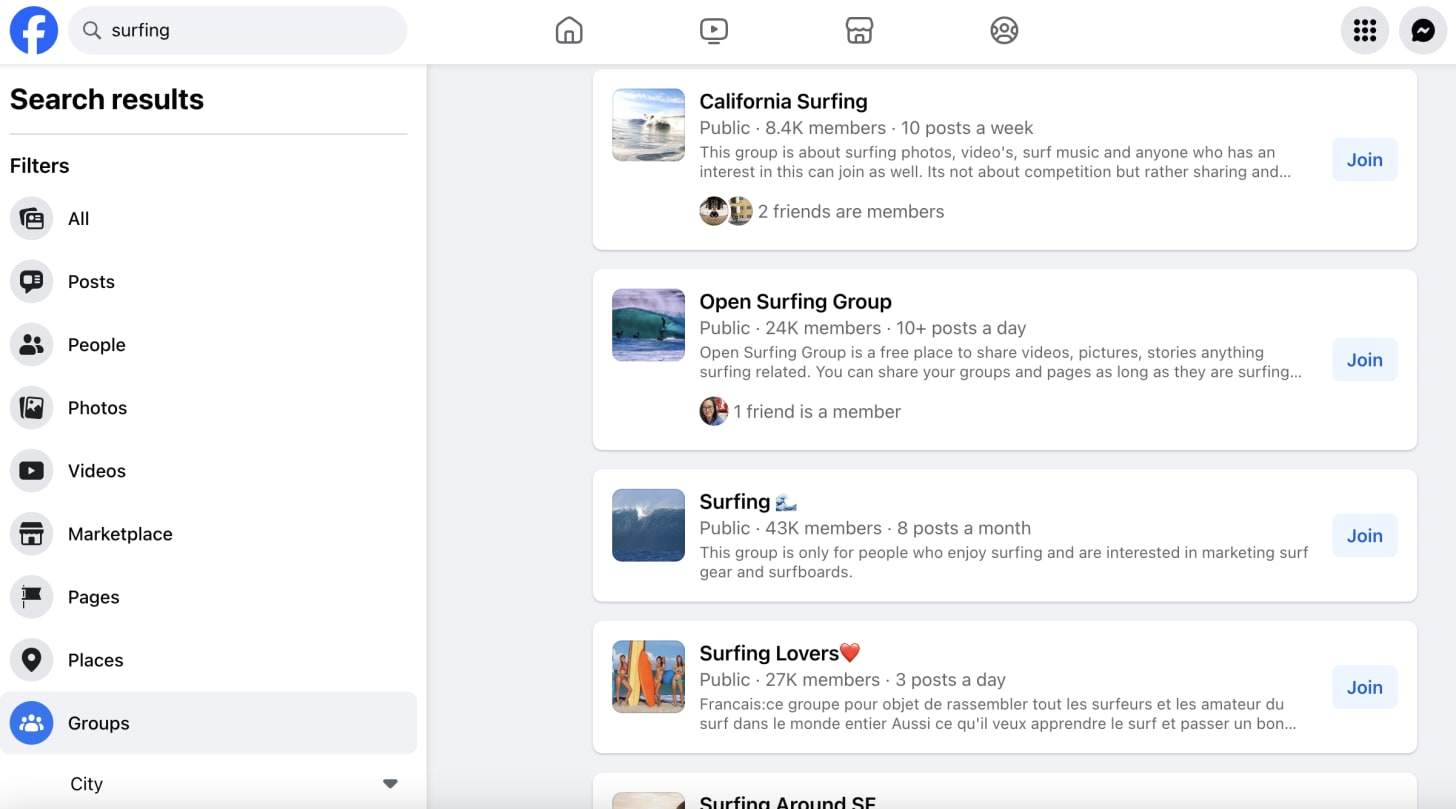This screenshot has height=809, width=1456.
Task: Select the Places pin icon
Action: point(31,660)
